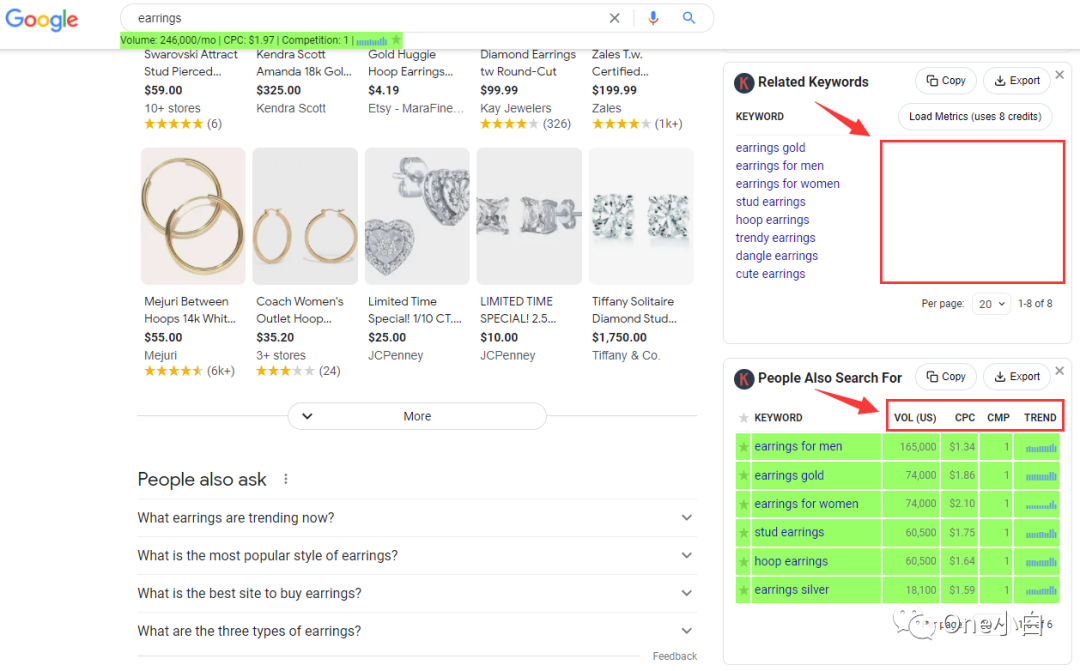The image size is (1080, 671).
Task: Open the Per page dropdown showing 20
Action: tap(991, 304)
